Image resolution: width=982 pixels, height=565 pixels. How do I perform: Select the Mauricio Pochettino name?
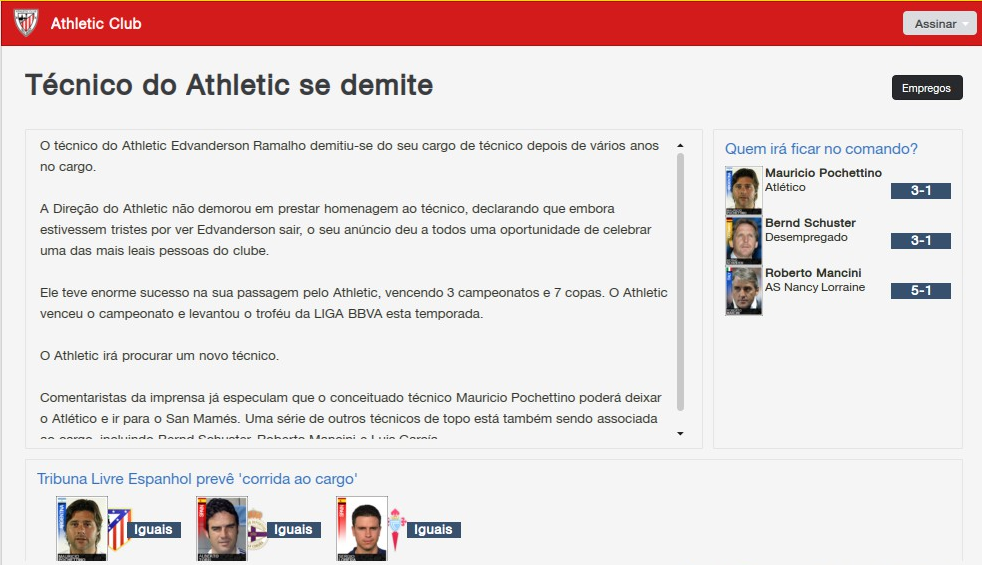coord(823,172)
